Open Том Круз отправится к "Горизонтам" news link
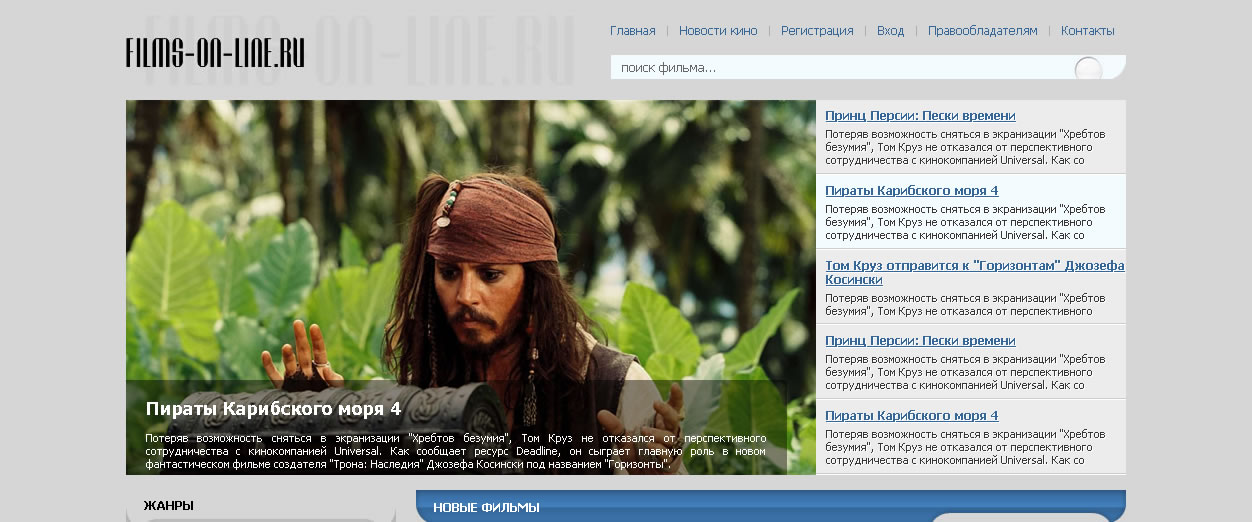The image size is (1252, 522). (x=975, y=273)
